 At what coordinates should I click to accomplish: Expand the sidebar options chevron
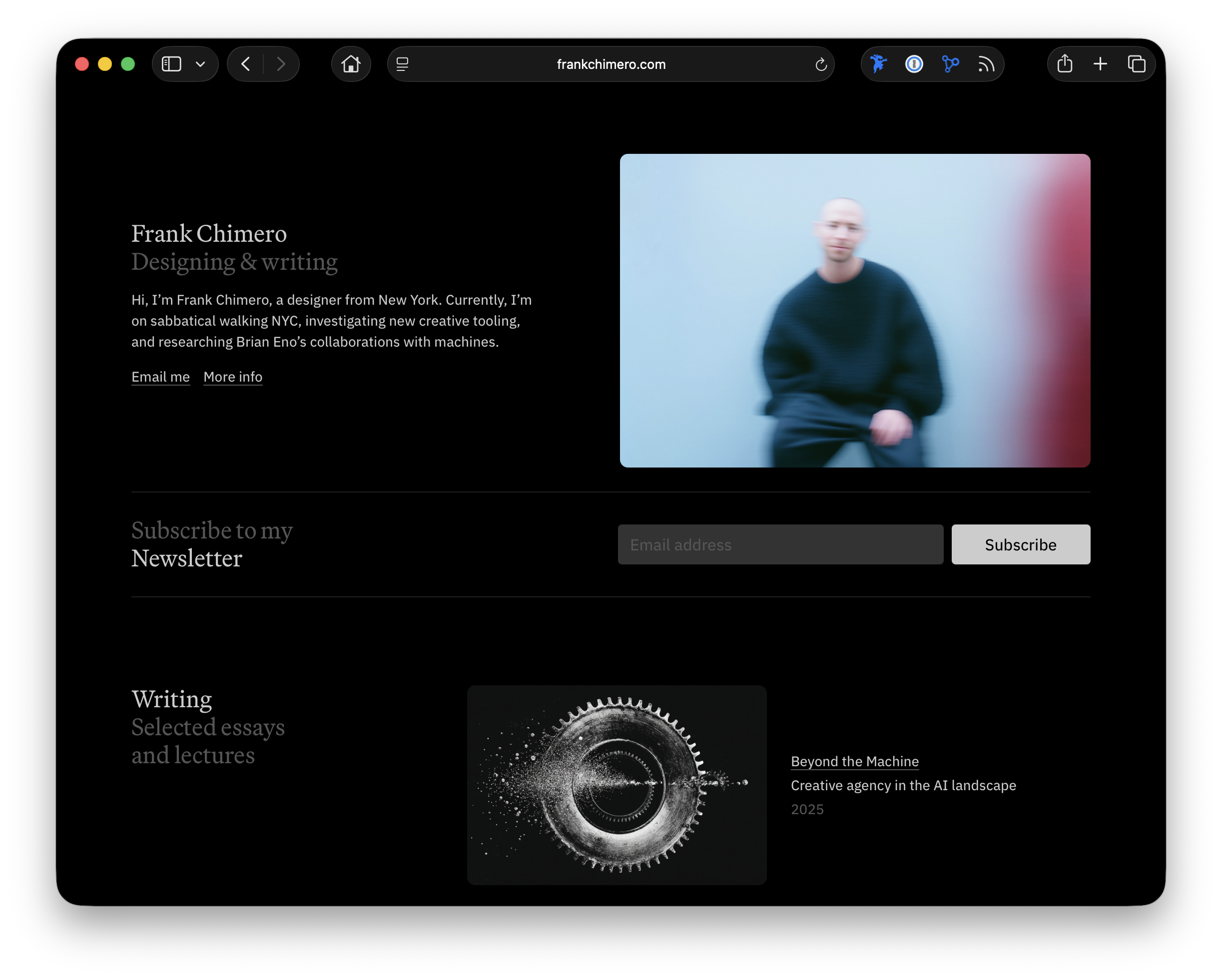click(199, 63)
